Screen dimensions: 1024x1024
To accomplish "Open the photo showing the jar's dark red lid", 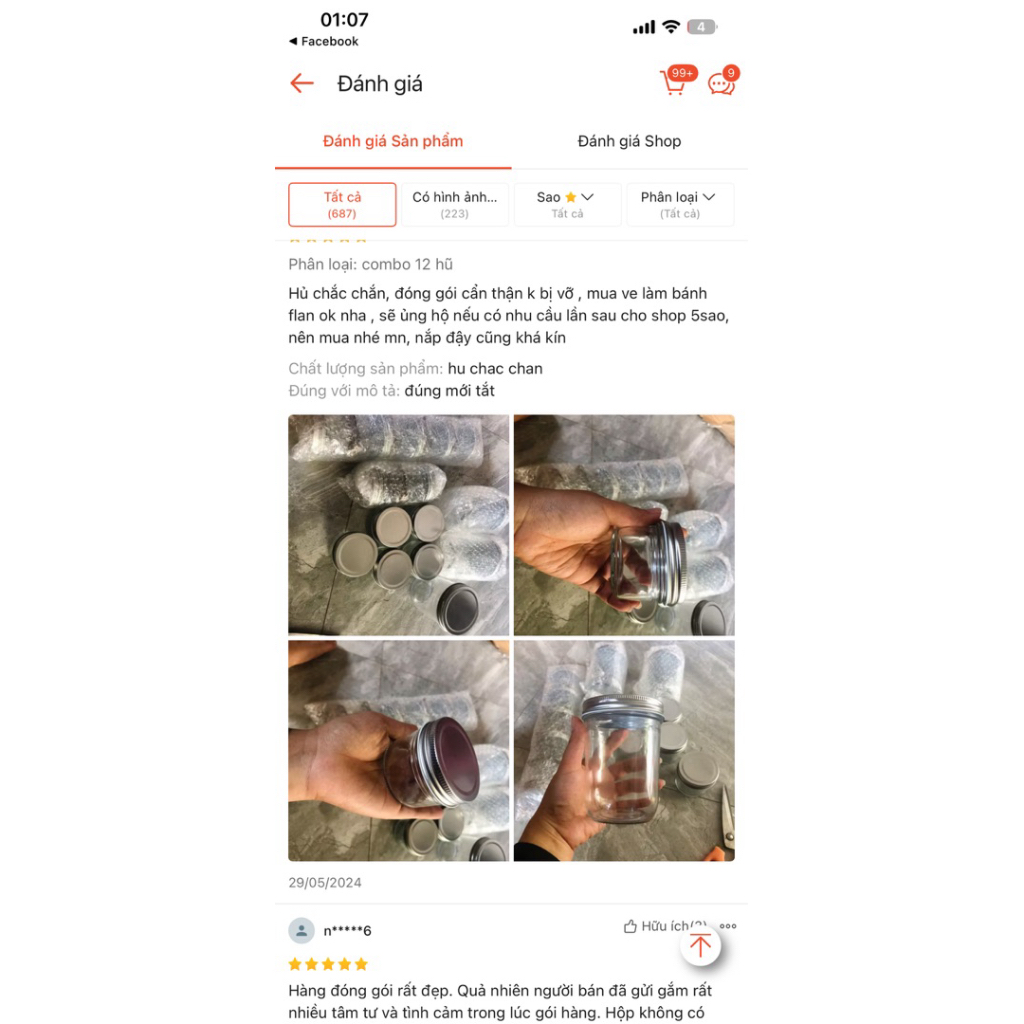I will (x=398, y=750).
